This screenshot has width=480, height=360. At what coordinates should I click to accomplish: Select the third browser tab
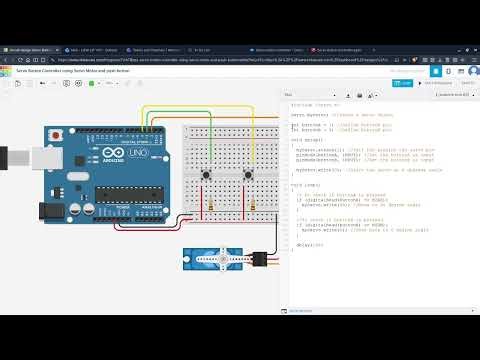pos(153,50)
